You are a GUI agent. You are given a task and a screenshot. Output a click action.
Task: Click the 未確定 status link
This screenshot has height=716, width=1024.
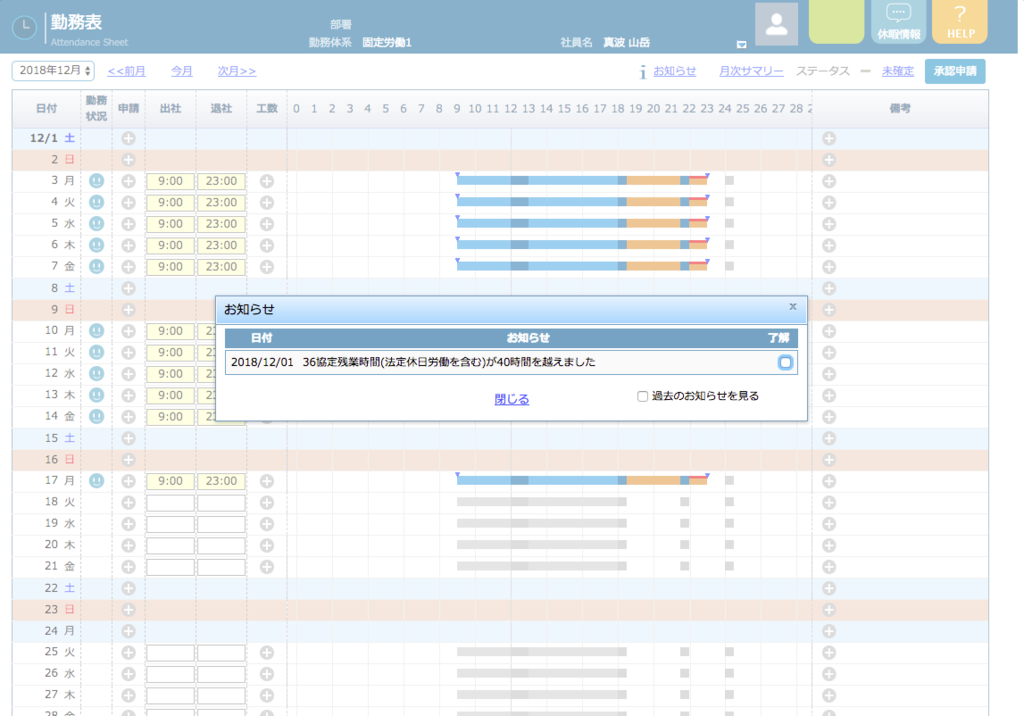tap(898, 71)
